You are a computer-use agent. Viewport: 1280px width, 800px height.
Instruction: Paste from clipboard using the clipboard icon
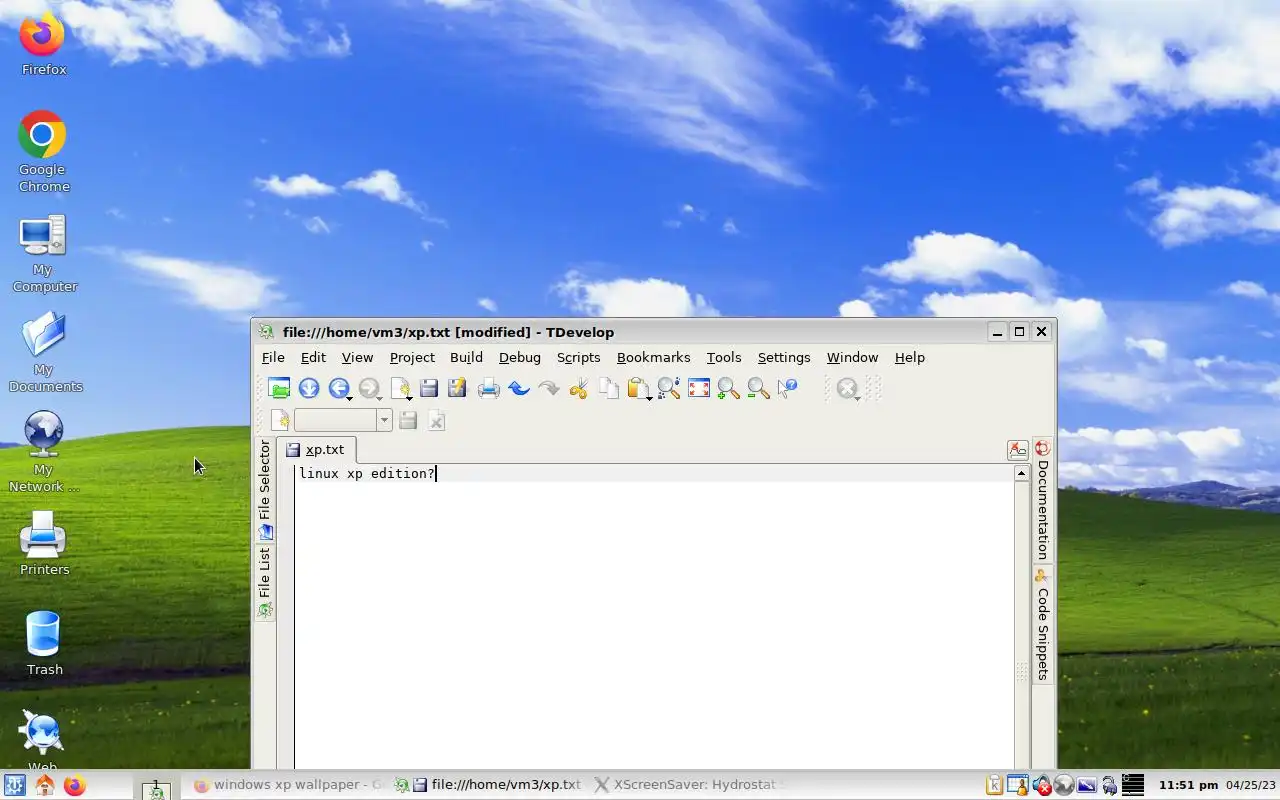(x=637, y=388)
